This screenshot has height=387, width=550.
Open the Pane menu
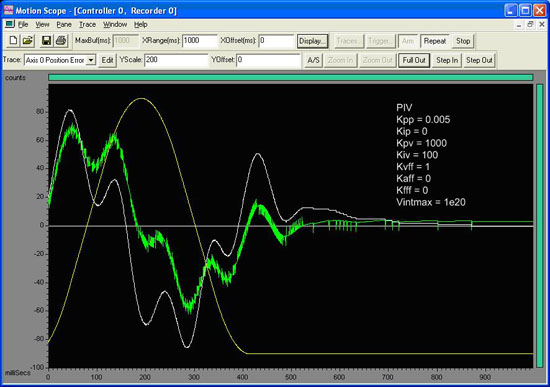(64, 25)
